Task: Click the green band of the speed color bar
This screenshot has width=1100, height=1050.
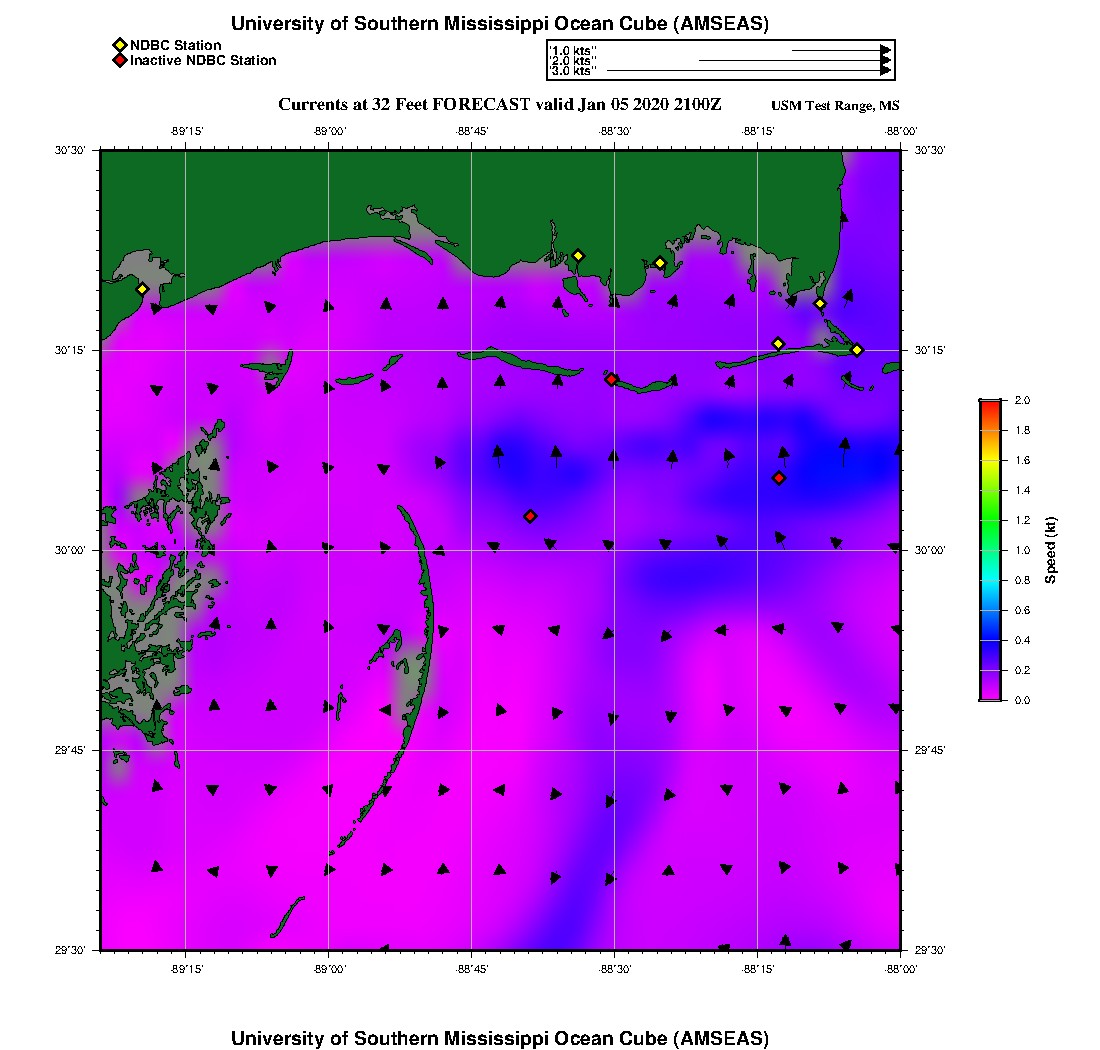Action: coord(991,520)
